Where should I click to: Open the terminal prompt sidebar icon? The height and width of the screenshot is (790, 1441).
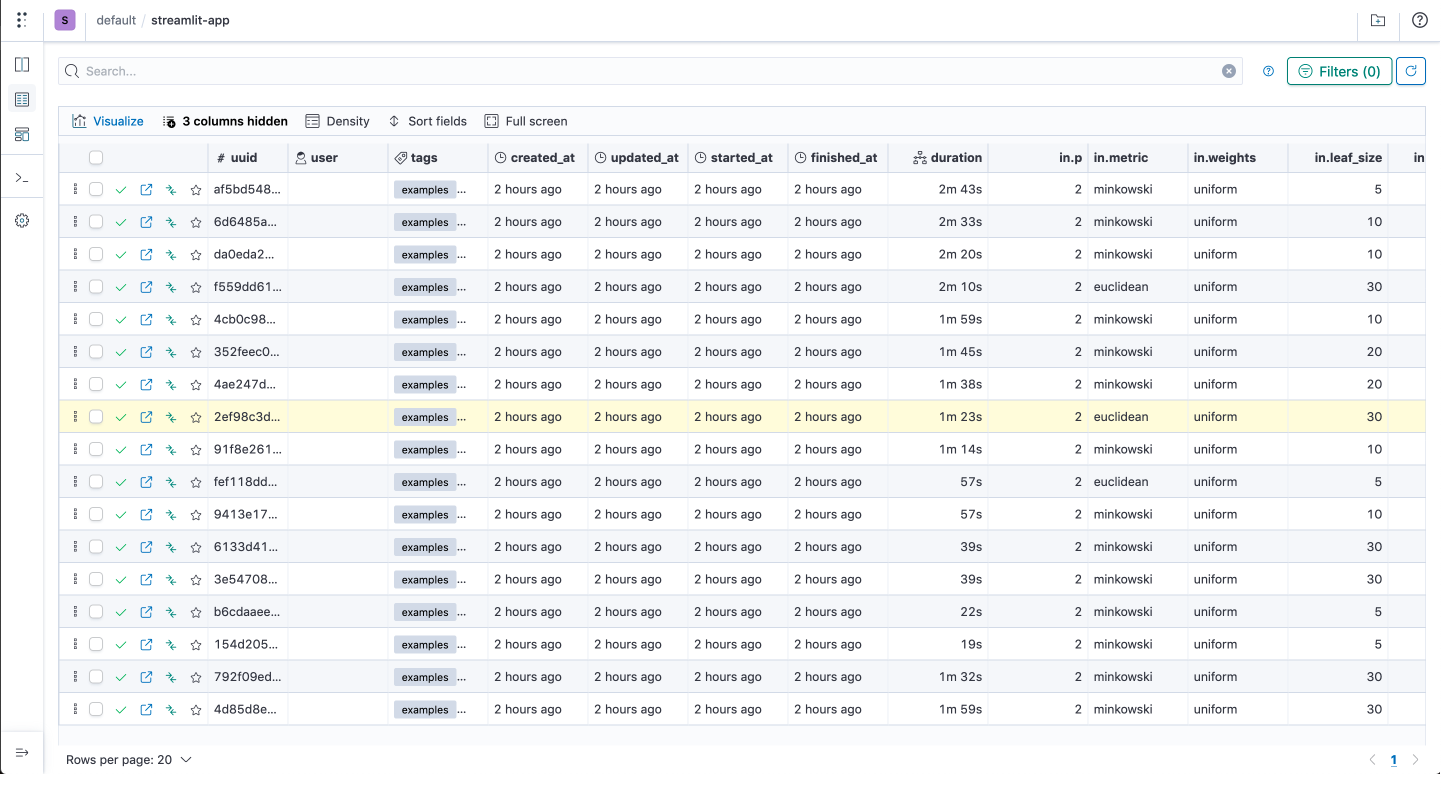22,178
